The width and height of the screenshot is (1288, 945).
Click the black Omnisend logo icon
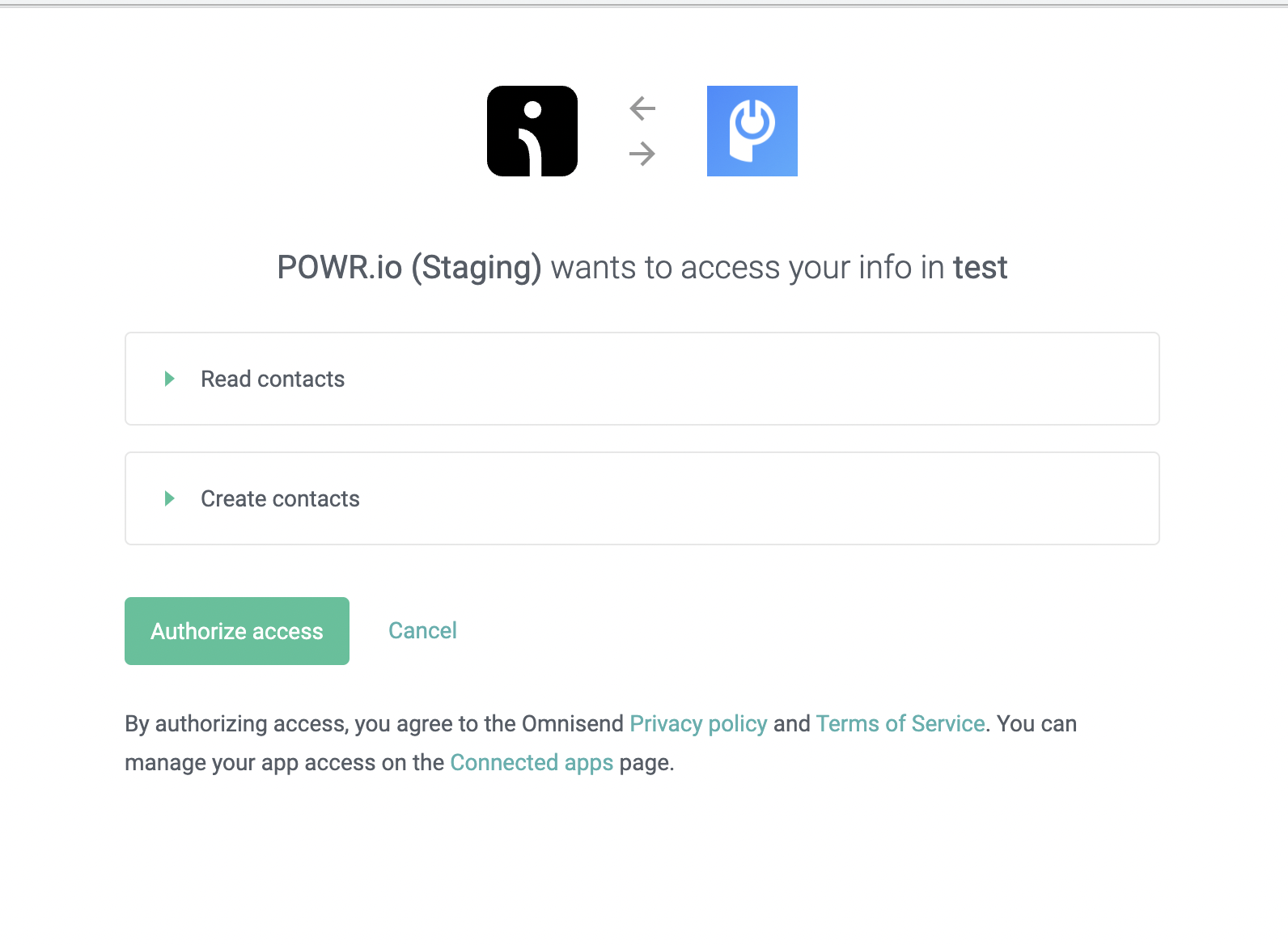click(x=532, y=131)
